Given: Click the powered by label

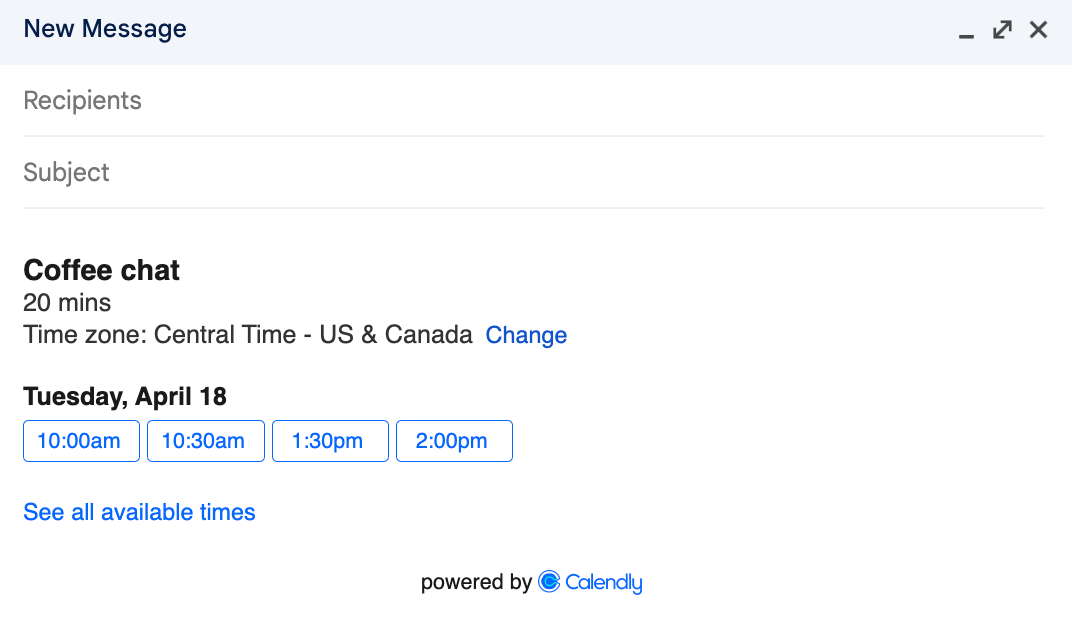Looking at the screenshot, I should coord(477,583).
